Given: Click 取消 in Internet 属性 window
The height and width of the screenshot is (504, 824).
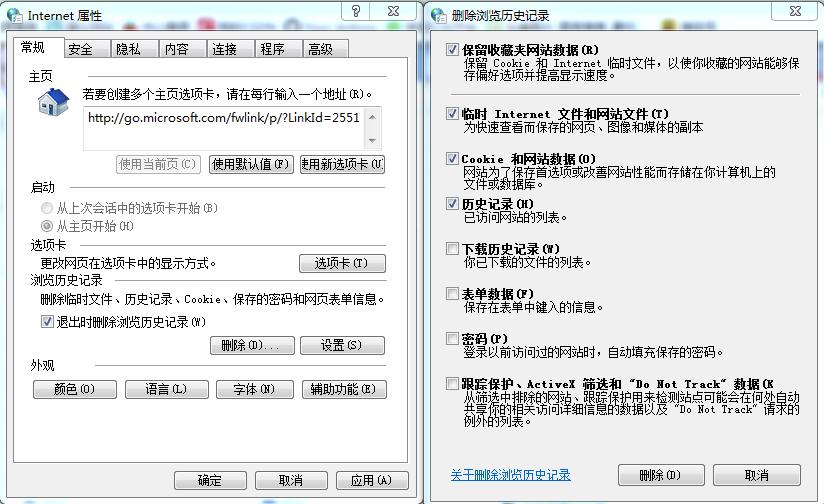Looking at the screenshot, I should point(291,480).
